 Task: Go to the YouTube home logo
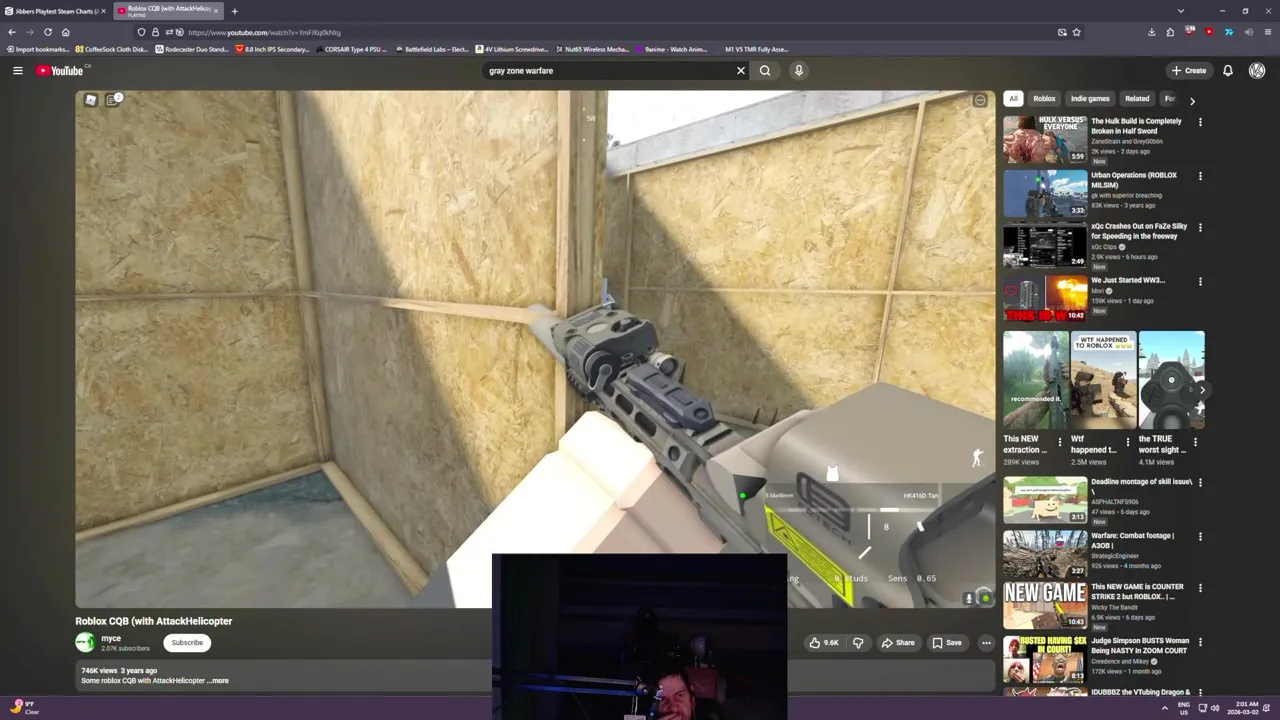pyautogui.click(x=62, y=71)
